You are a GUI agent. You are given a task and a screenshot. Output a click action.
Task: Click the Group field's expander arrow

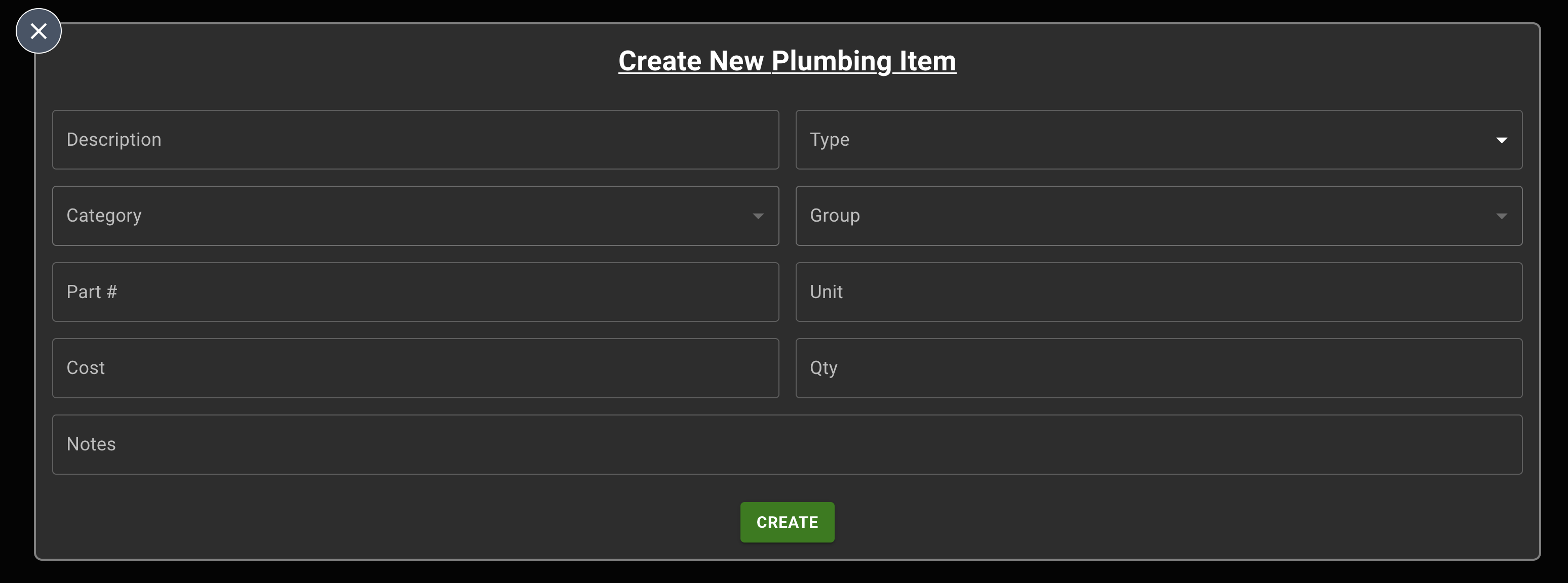pos(1502,216)
